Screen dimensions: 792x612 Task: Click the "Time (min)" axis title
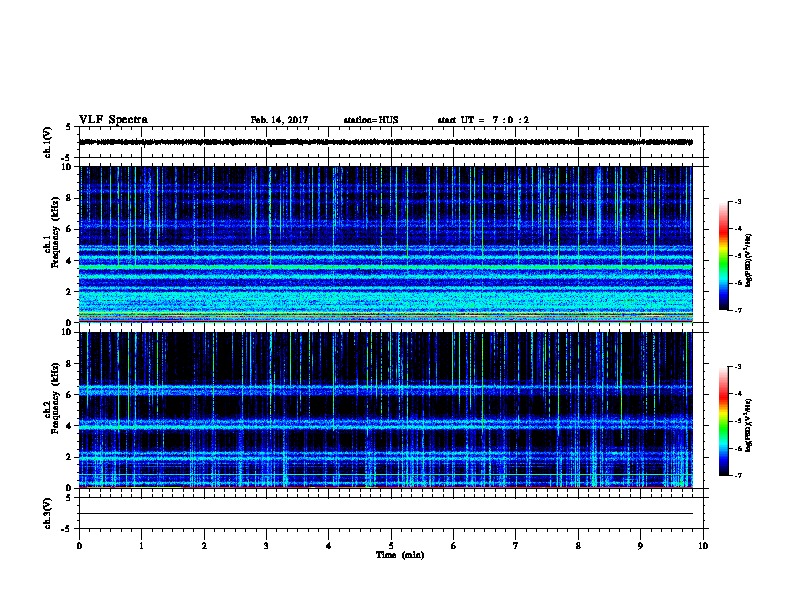point(400,555)
